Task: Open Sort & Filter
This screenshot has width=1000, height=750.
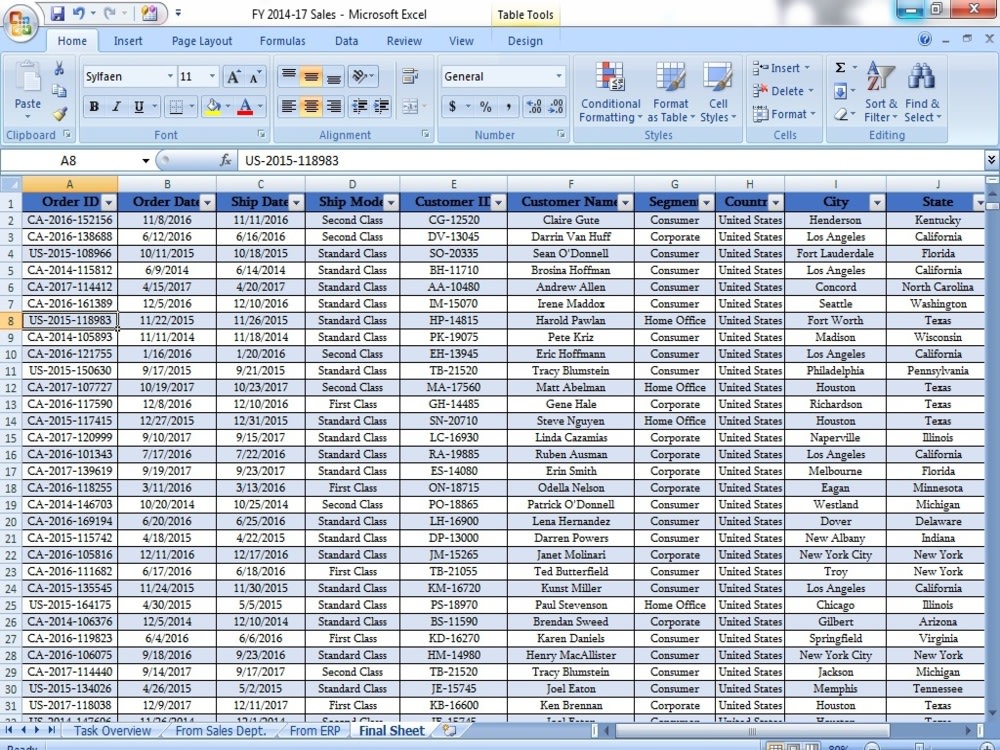Action: 880,92
